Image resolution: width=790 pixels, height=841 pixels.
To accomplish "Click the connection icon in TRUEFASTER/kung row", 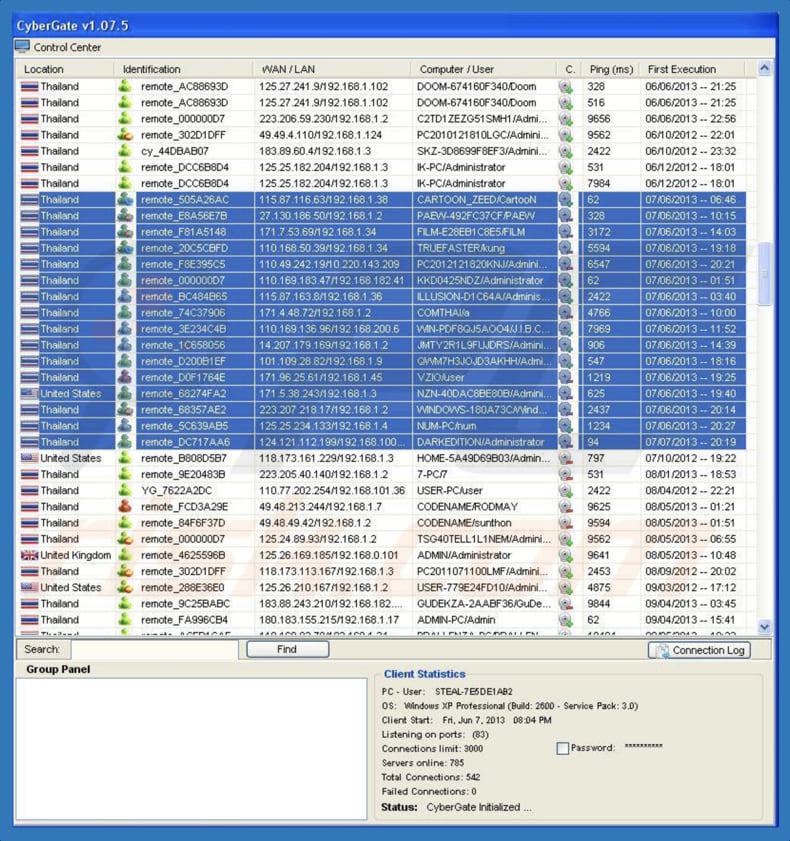I will click(x=566, y=248).
